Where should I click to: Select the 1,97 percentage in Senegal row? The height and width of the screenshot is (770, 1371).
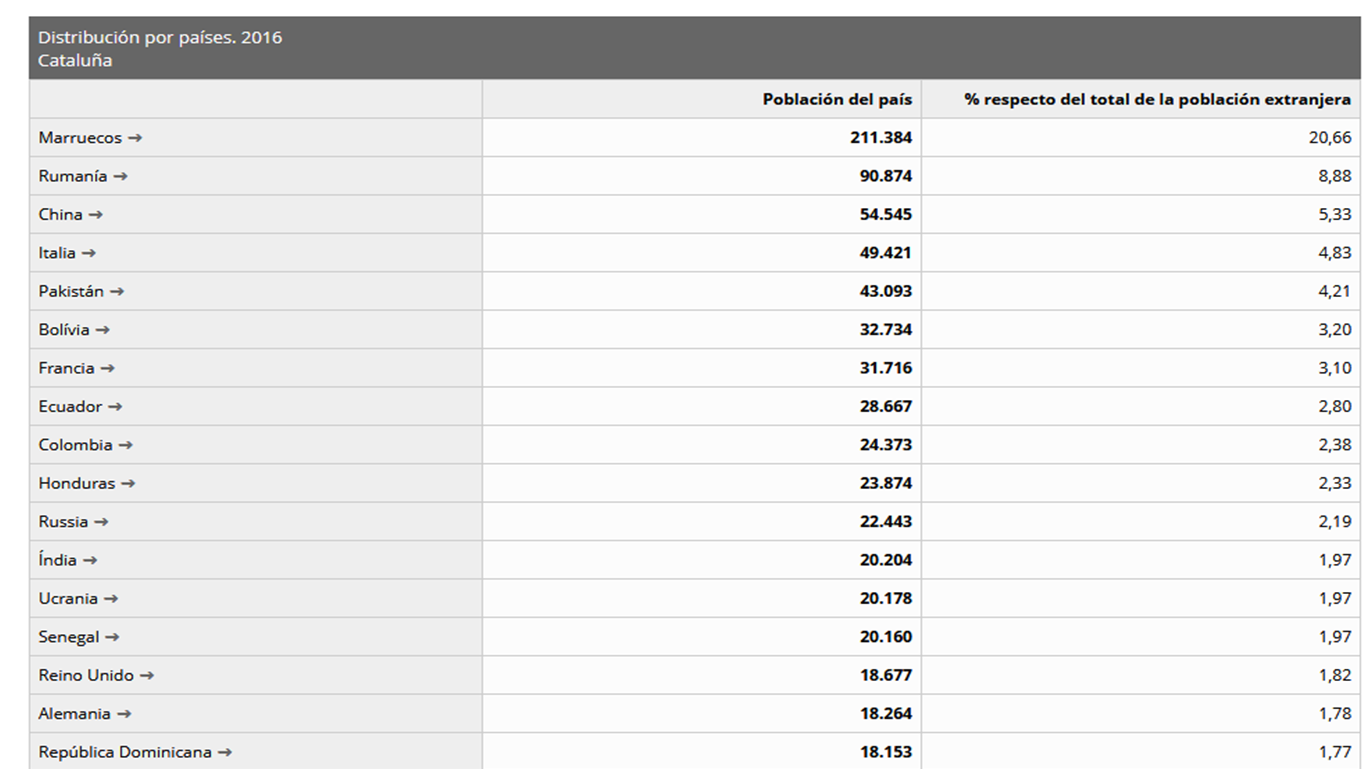[x=1334, y=637]
